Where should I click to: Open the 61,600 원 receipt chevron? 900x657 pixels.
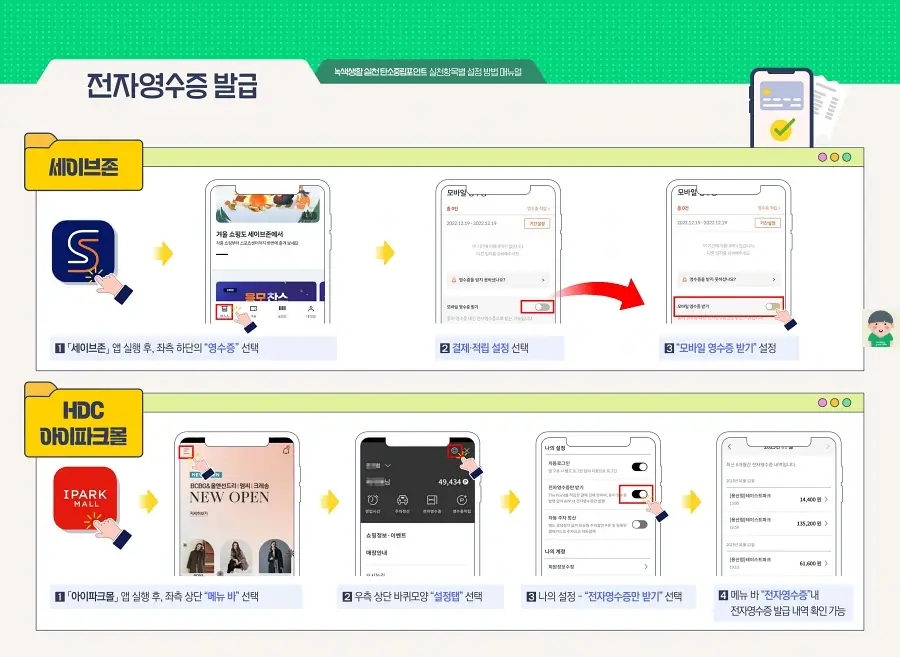click(826, 563)
